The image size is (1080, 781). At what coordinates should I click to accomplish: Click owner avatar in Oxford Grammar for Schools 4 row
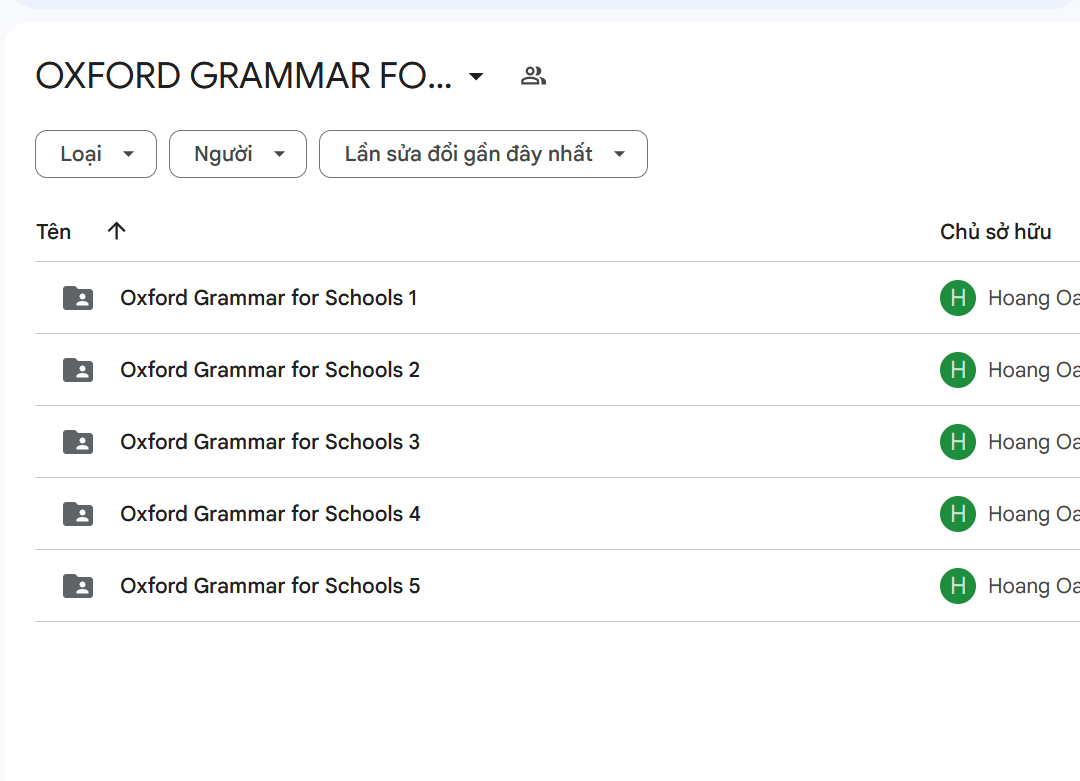(957, 514)
